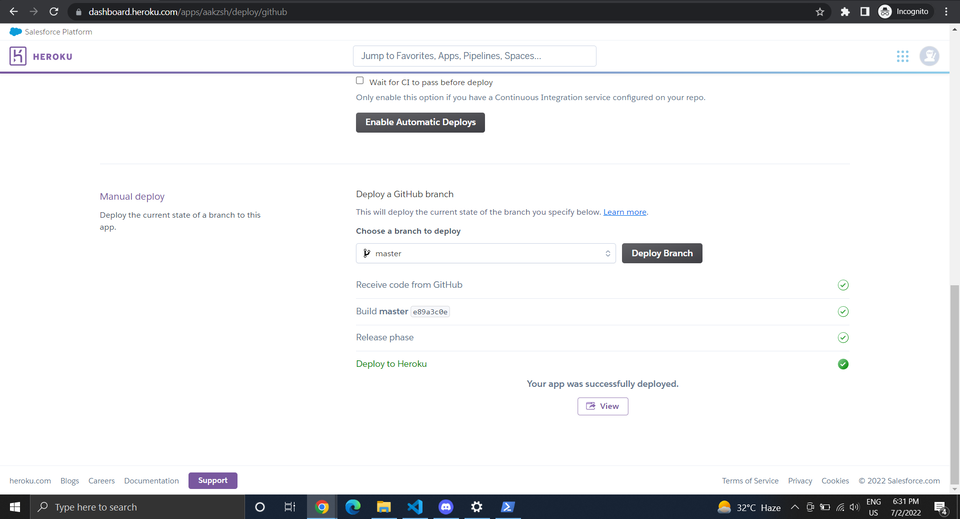Click the purple Support button
The width and height of the screenshot is (960, 519).
212,480
